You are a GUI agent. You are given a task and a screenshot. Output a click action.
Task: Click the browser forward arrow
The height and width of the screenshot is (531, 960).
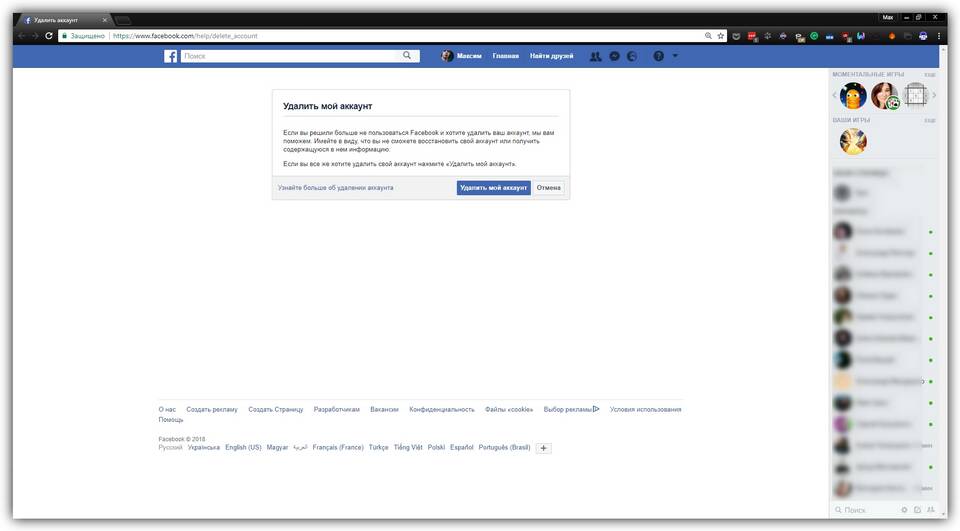(x=35, y=36)
